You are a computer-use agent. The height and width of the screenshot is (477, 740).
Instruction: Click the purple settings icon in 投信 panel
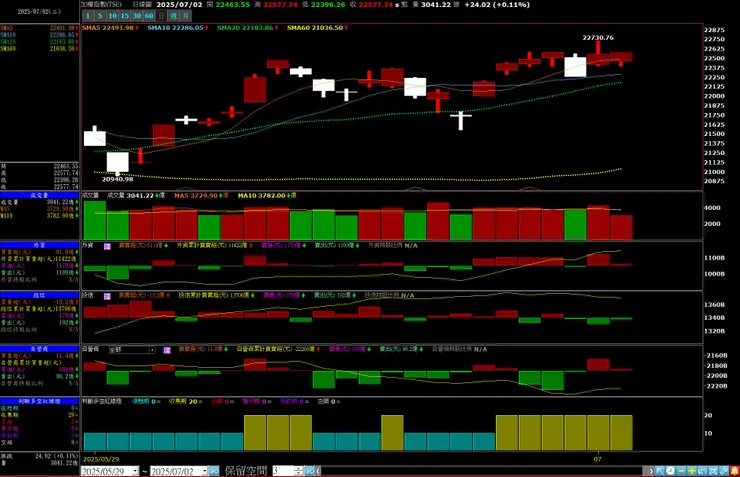107,296
